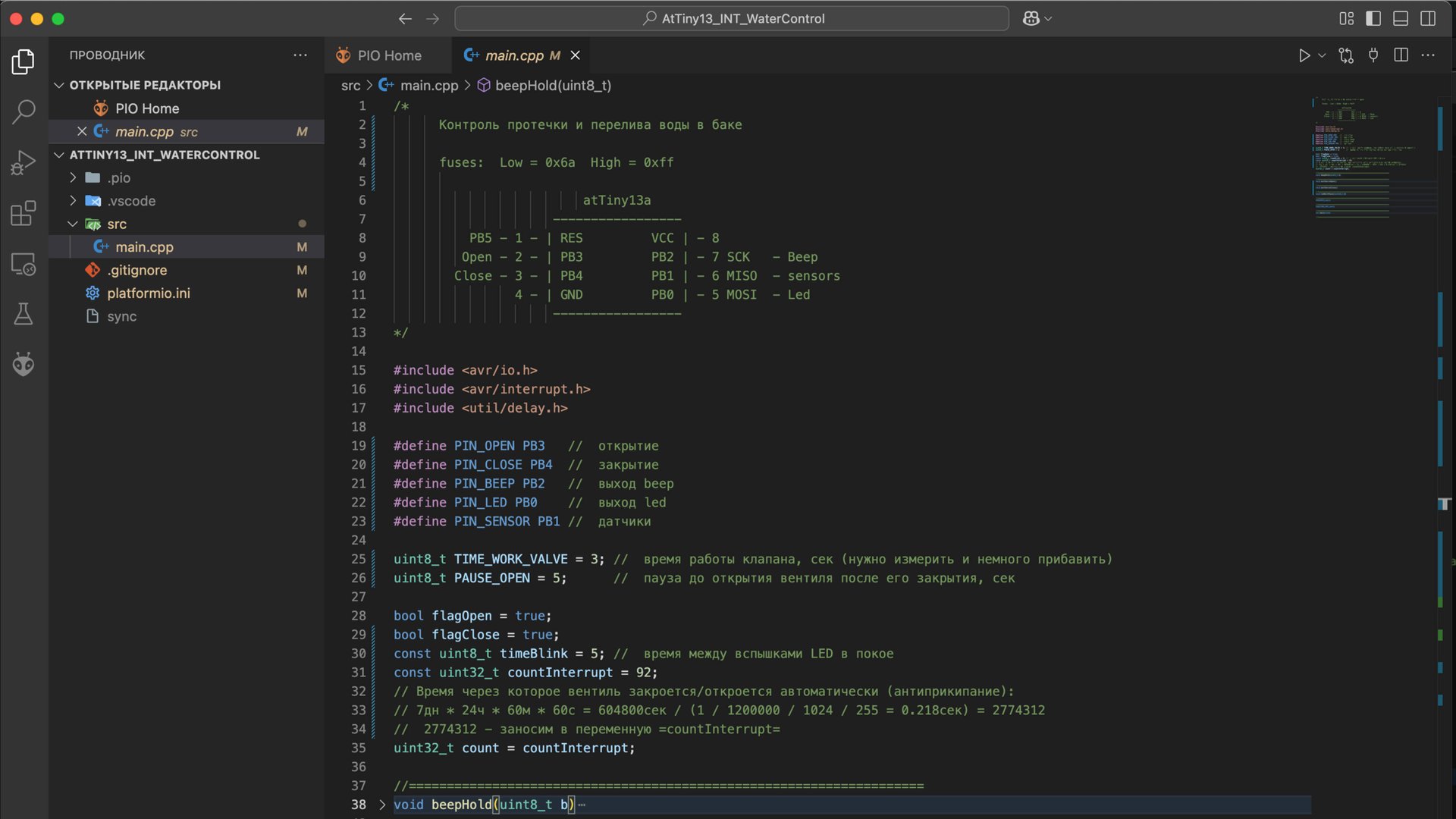Open Remote Explorer view
The height and width of the screenshot is (819, 1456).
24,264
